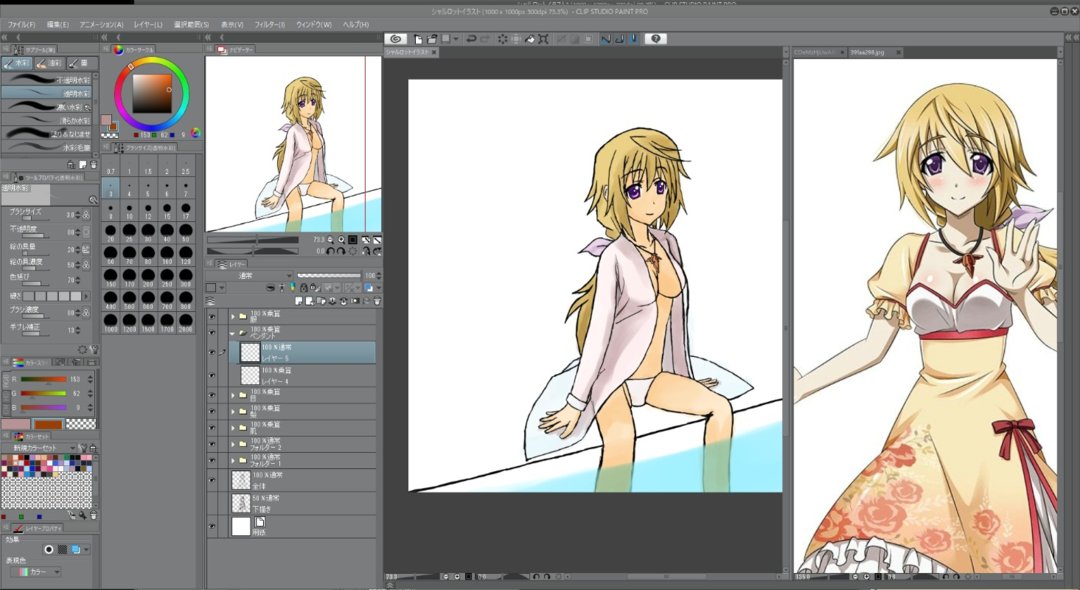Screen dimensions: 1080x590
Task: Select the sub drawing color swatch
Action: 112,127
